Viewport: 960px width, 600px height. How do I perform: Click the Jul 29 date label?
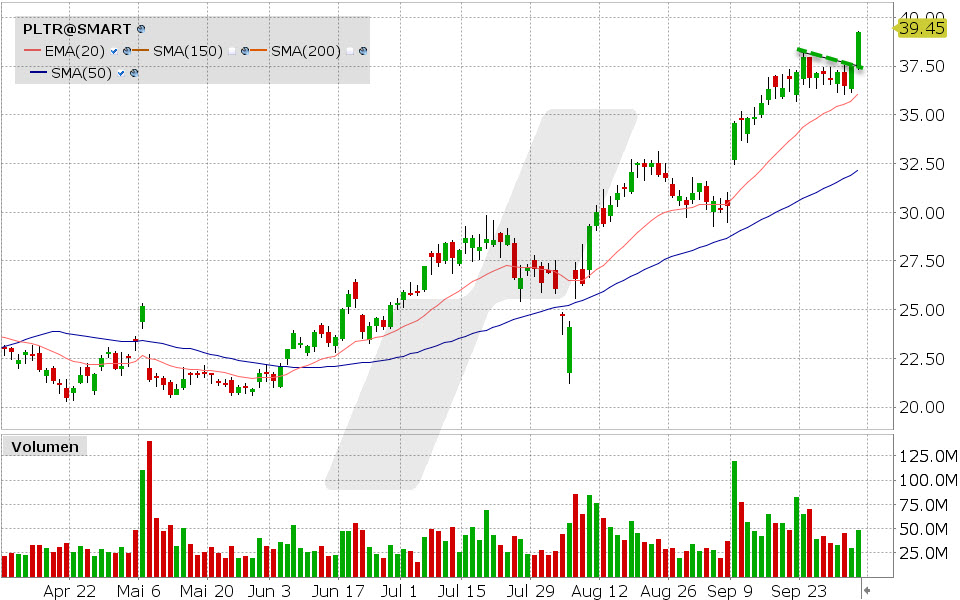(x=530, y=591)
